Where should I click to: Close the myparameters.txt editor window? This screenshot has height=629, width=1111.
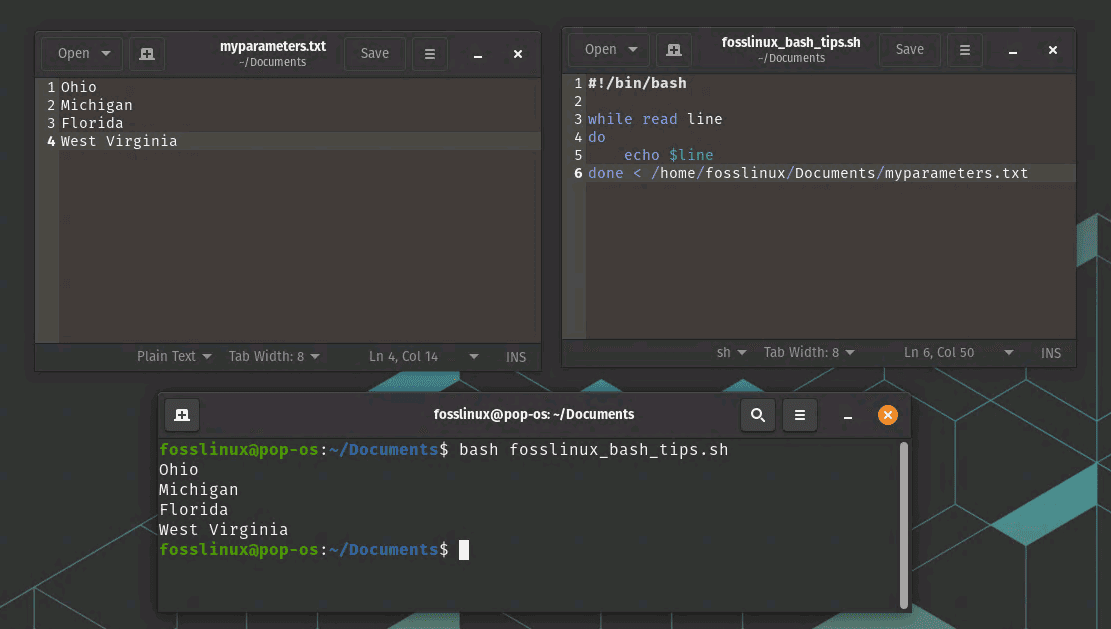click(518, 54)
